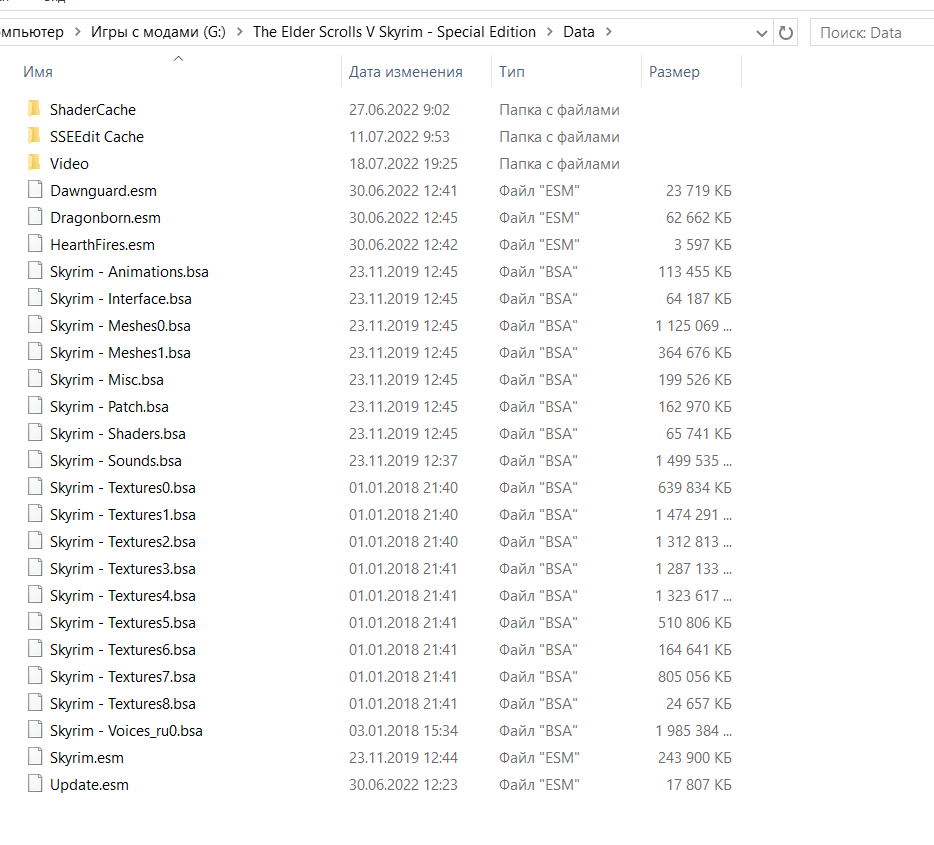Image resolution: width=934 pixels, height=845 pixels.
Task: Open the address bar history dropdown
Action: [761, 33]
